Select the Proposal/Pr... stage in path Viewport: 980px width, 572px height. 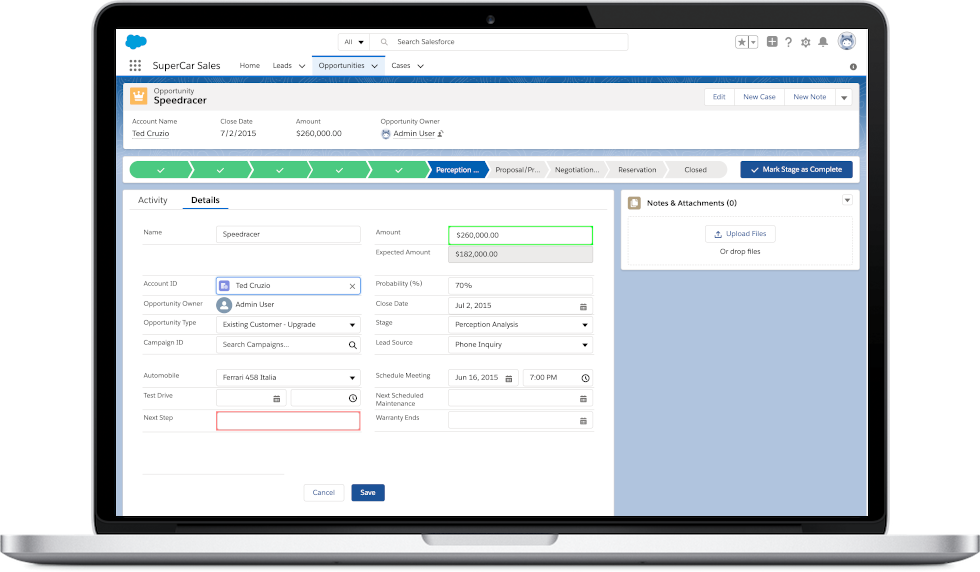coord(518,169)
